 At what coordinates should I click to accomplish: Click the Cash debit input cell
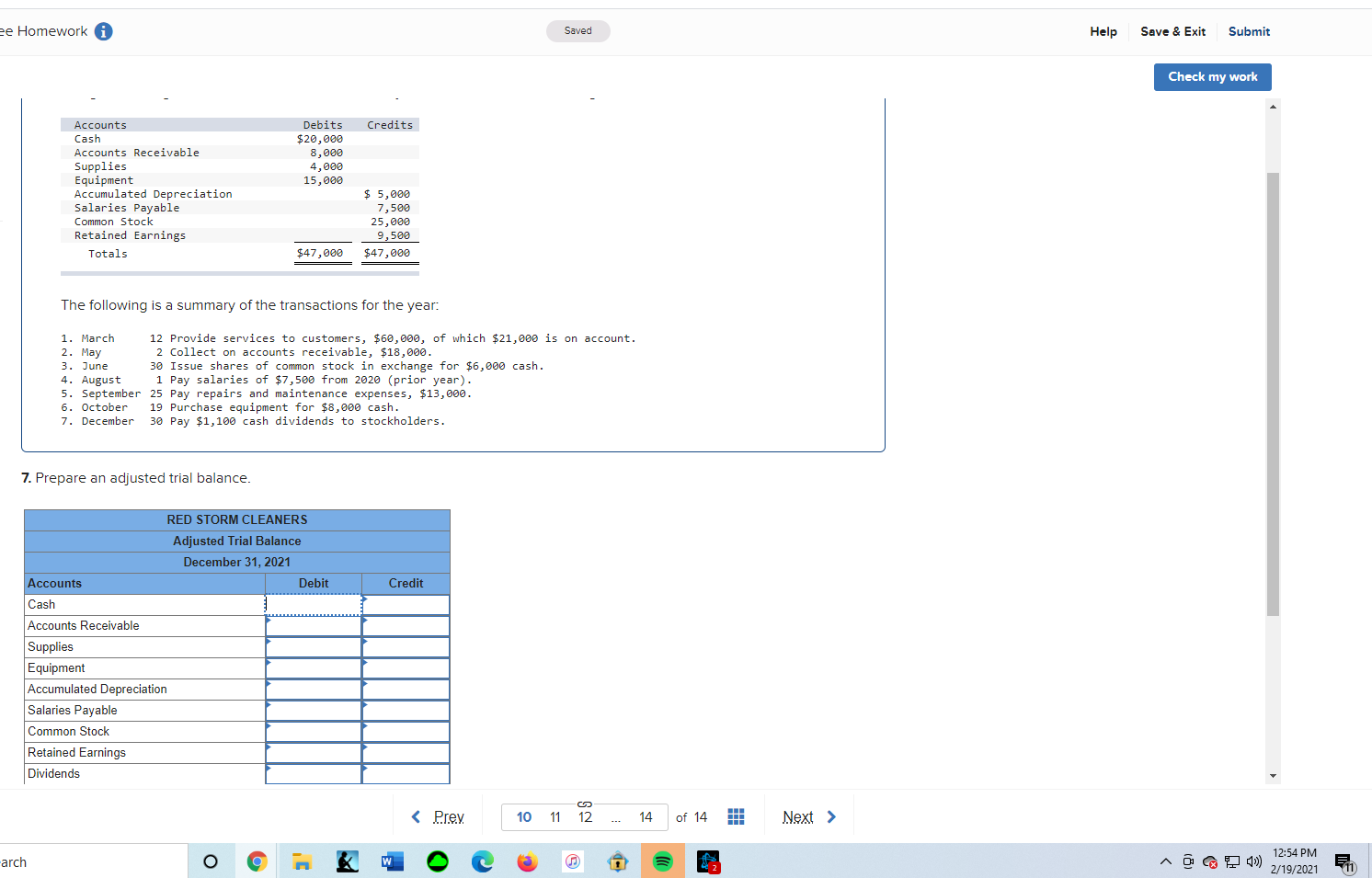coord(314,604)
